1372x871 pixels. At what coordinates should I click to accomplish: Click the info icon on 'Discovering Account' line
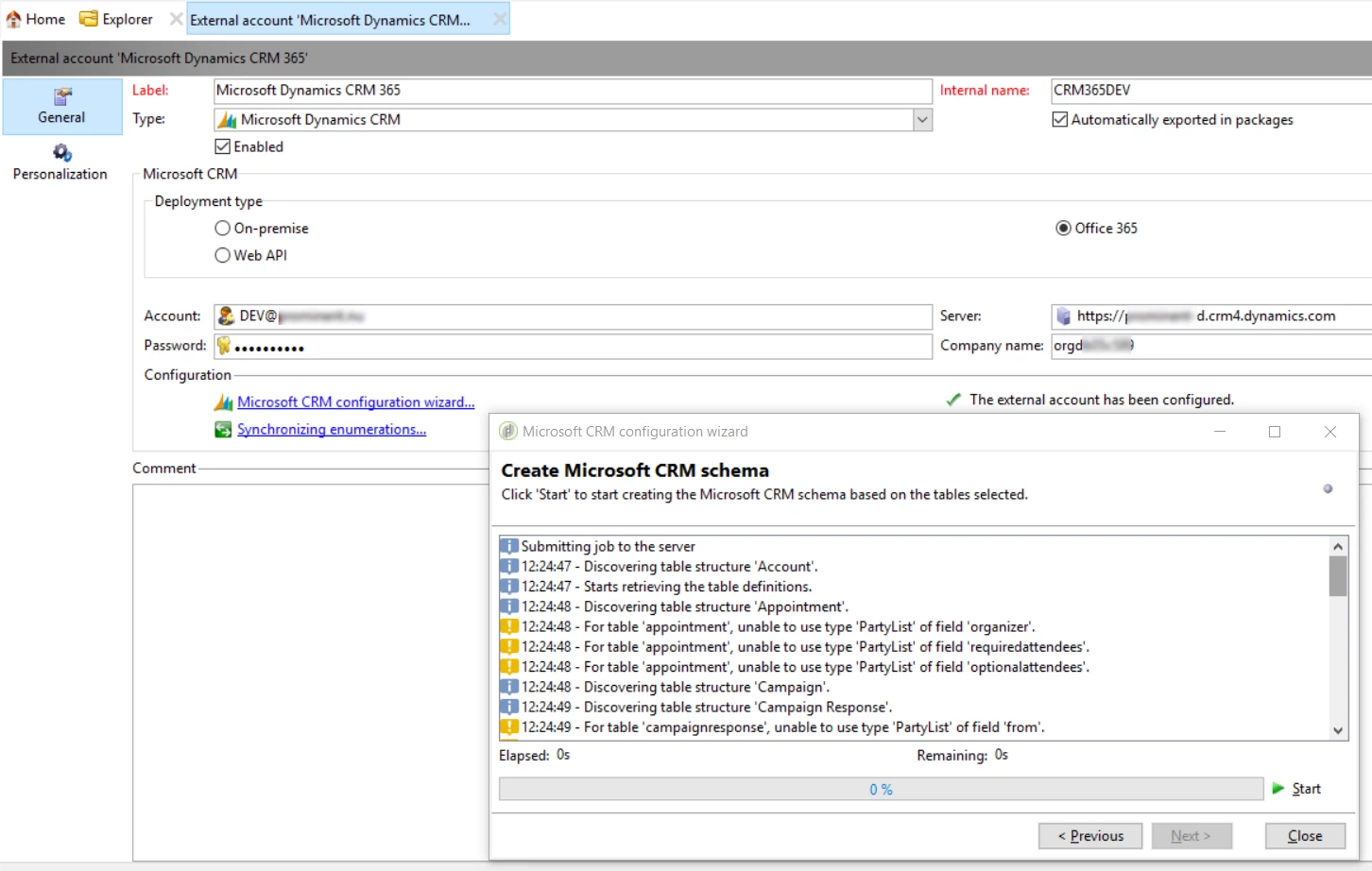(x=509, y=567)
